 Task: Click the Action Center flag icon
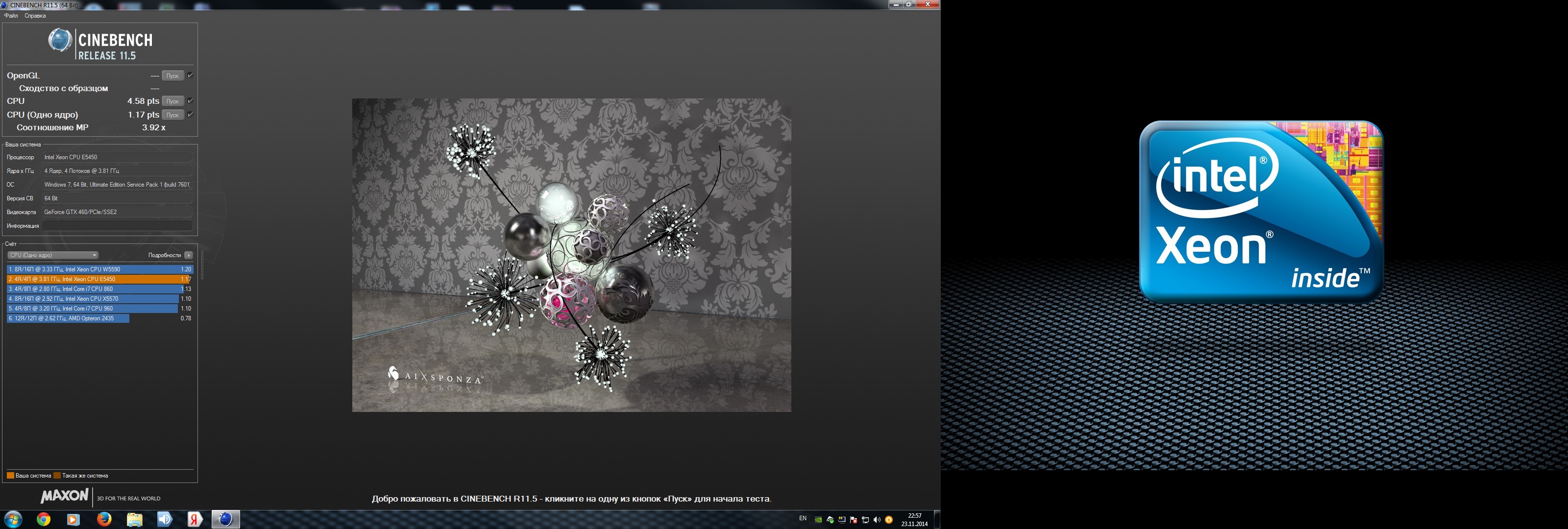[x=854, y=520]
